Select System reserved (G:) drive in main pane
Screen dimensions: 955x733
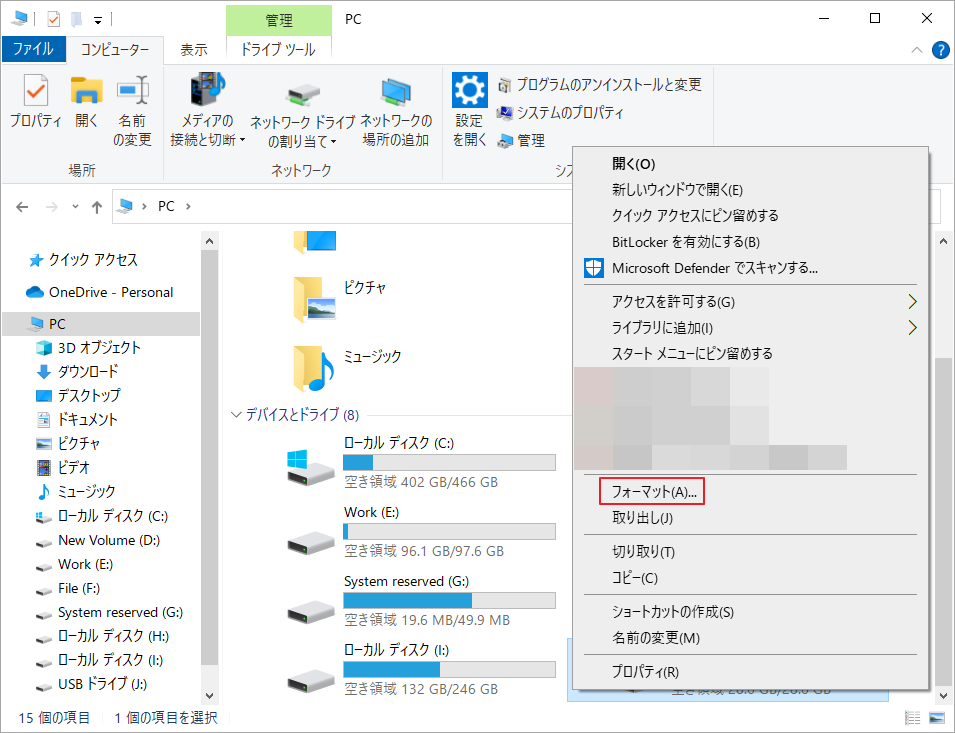point(421,600)
